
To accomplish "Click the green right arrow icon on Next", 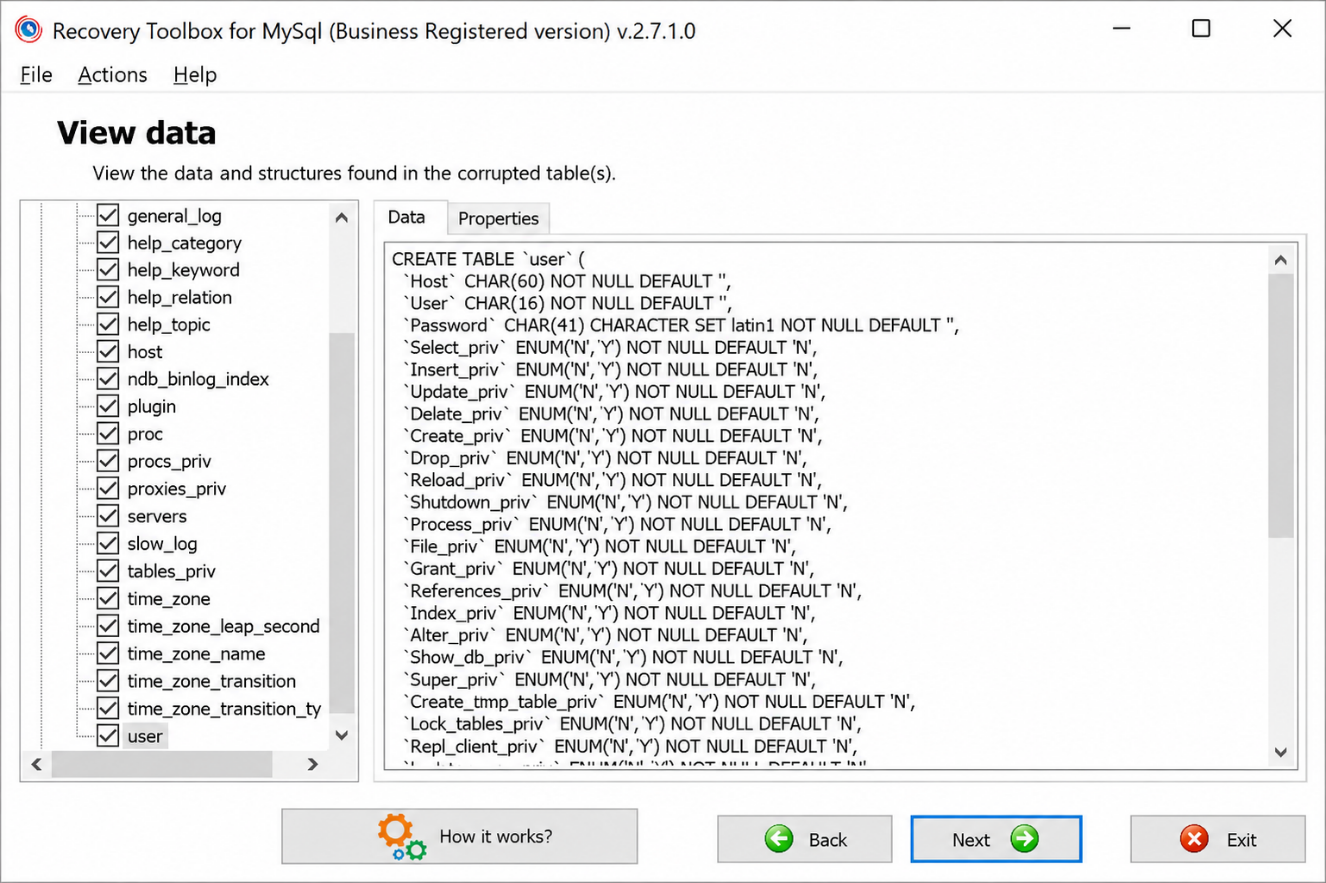I will coord(1024,839).
